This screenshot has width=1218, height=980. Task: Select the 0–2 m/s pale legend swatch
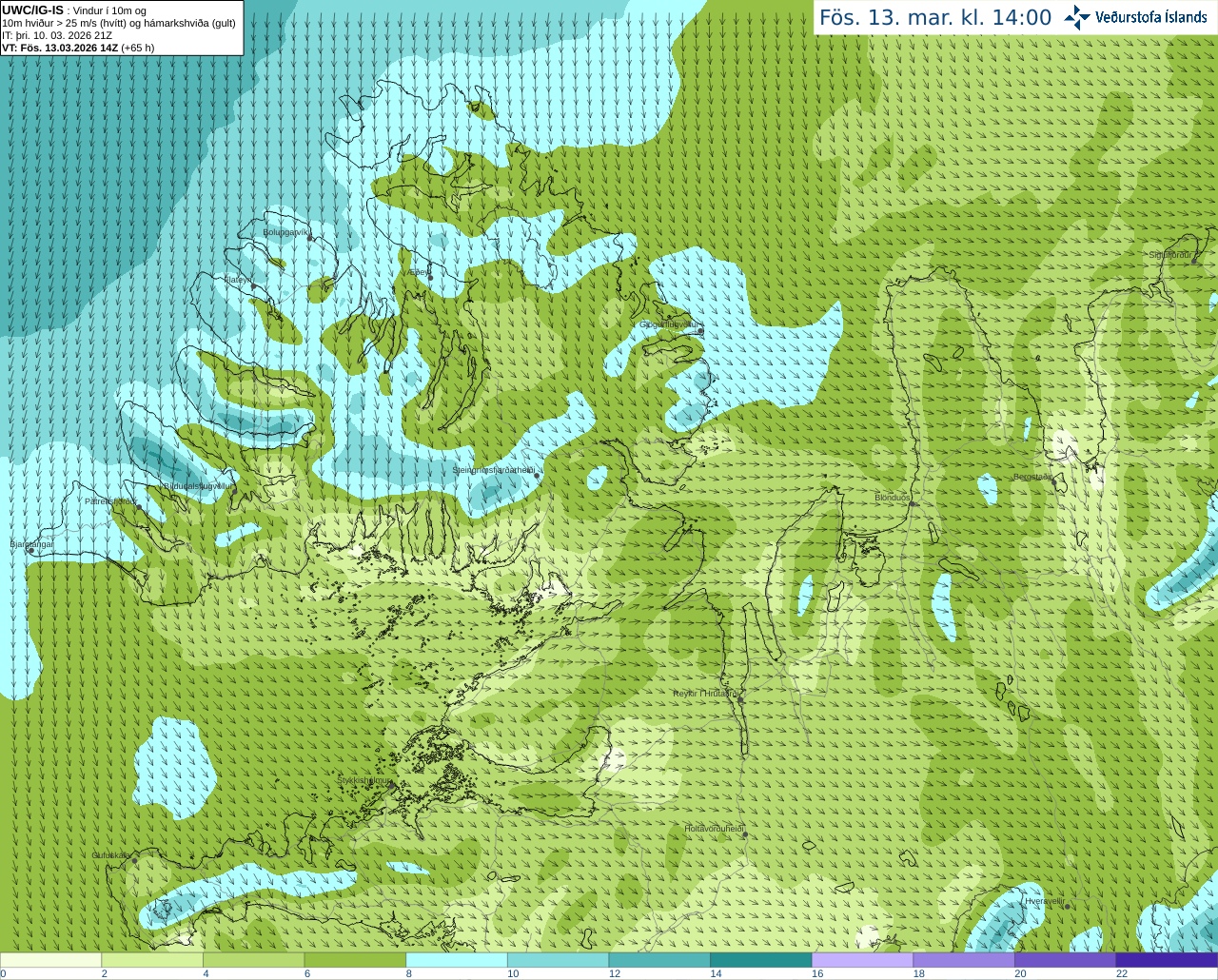[50, 960]
